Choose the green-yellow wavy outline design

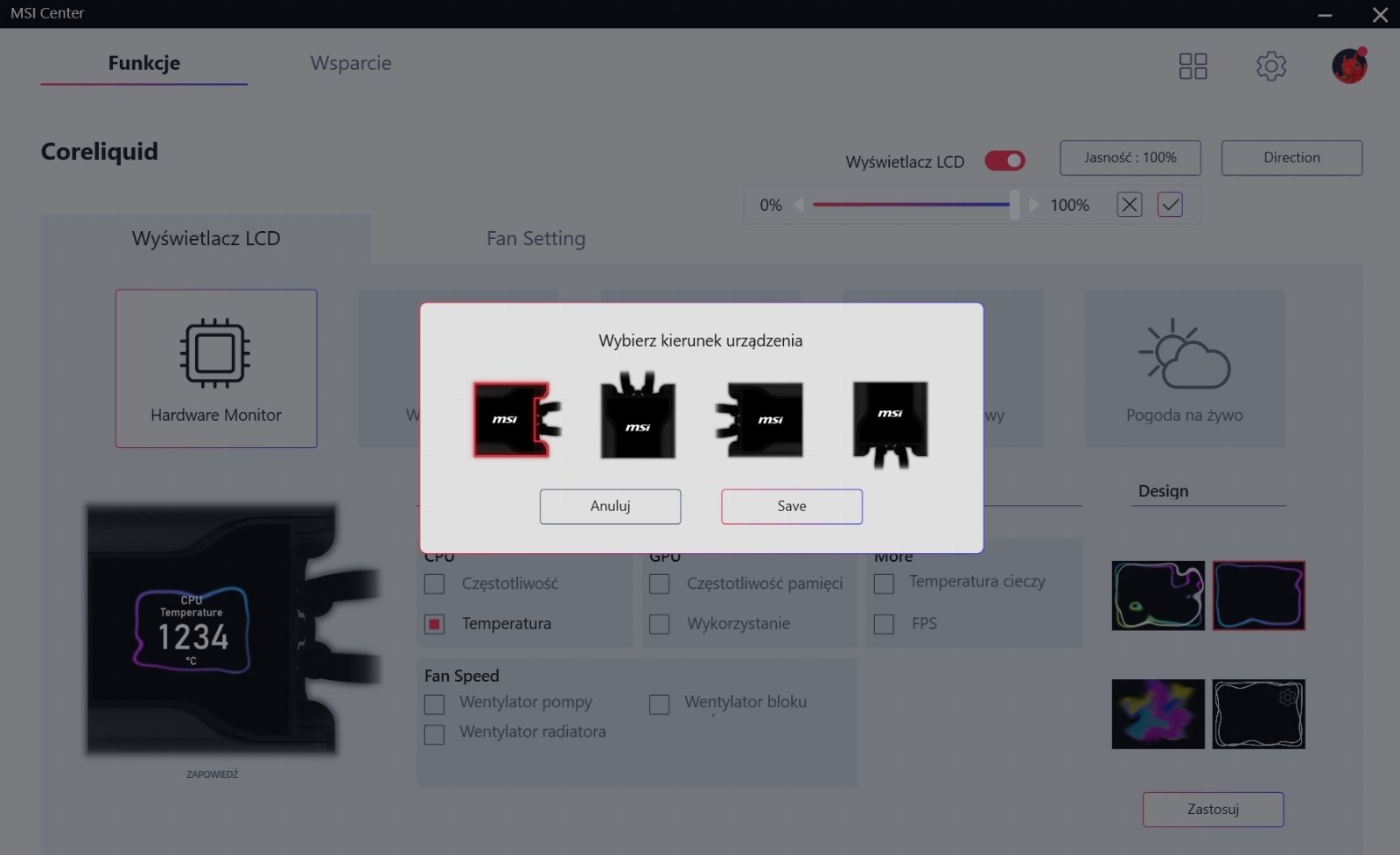click(x=1158, y=596)
